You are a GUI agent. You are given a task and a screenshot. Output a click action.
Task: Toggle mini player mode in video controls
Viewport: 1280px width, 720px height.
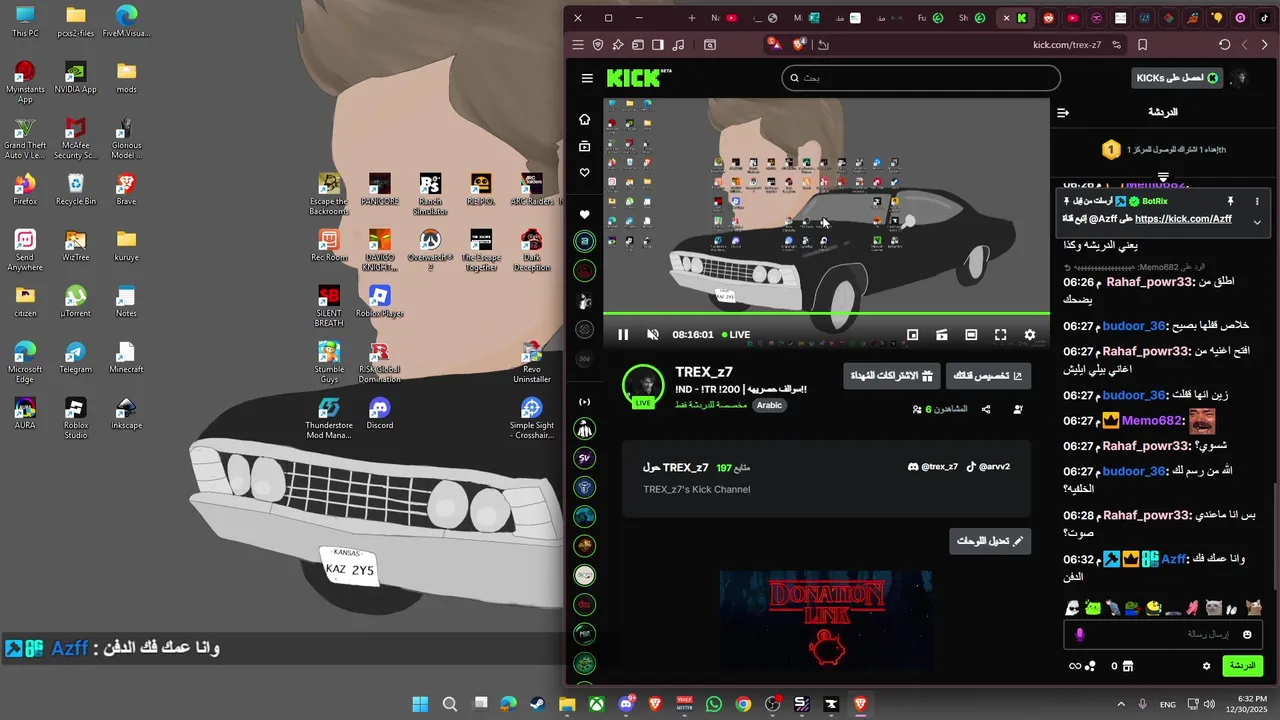[x=912, y=335]
